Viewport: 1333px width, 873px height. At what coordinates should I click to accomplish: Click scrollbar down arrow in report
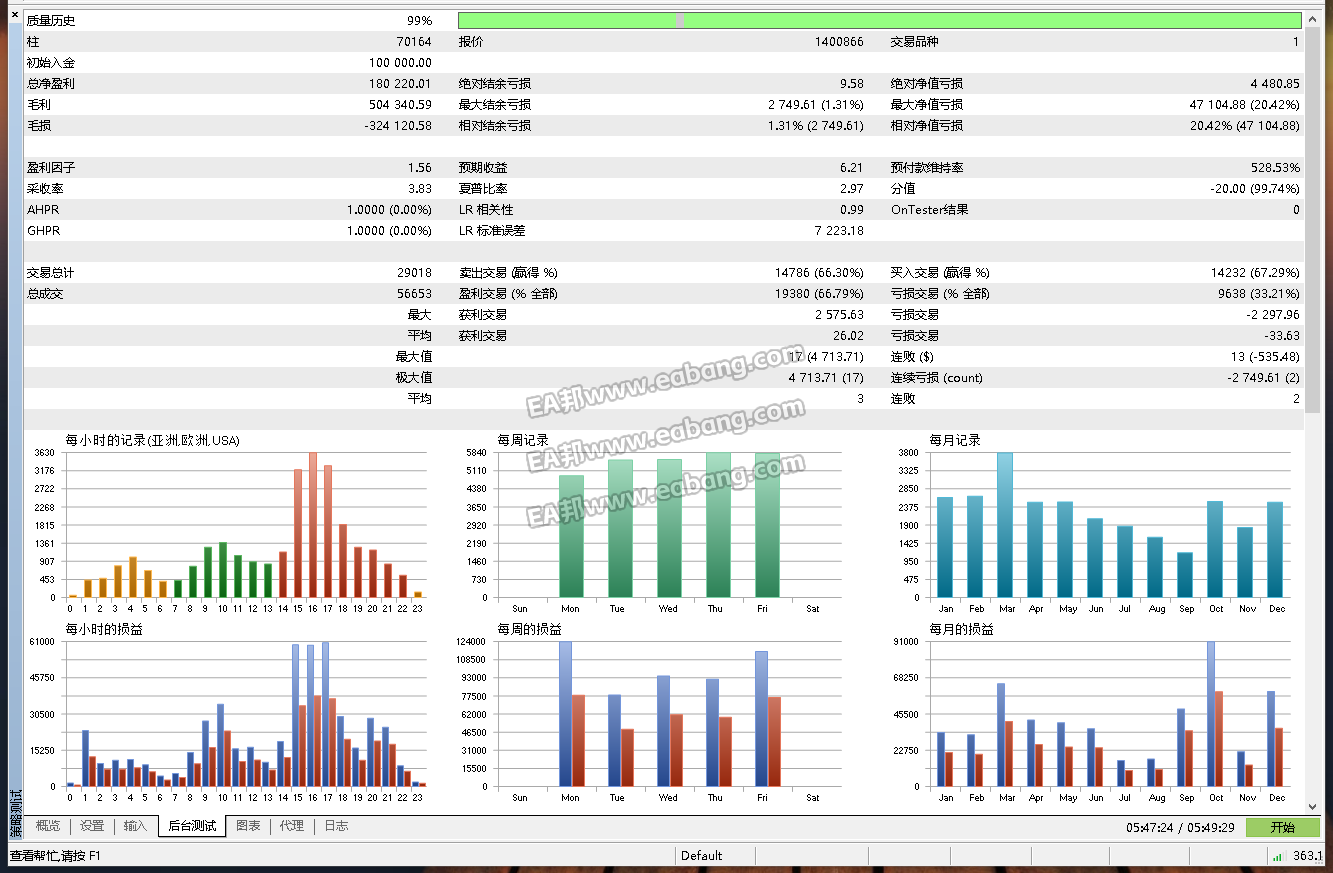point(1313,806)
